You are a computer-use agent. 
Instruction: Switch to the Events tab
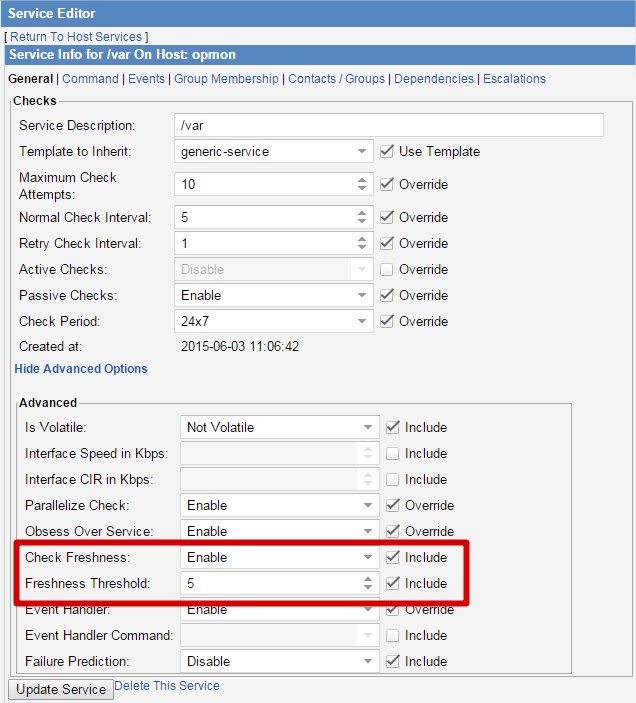tap(147, 78)
